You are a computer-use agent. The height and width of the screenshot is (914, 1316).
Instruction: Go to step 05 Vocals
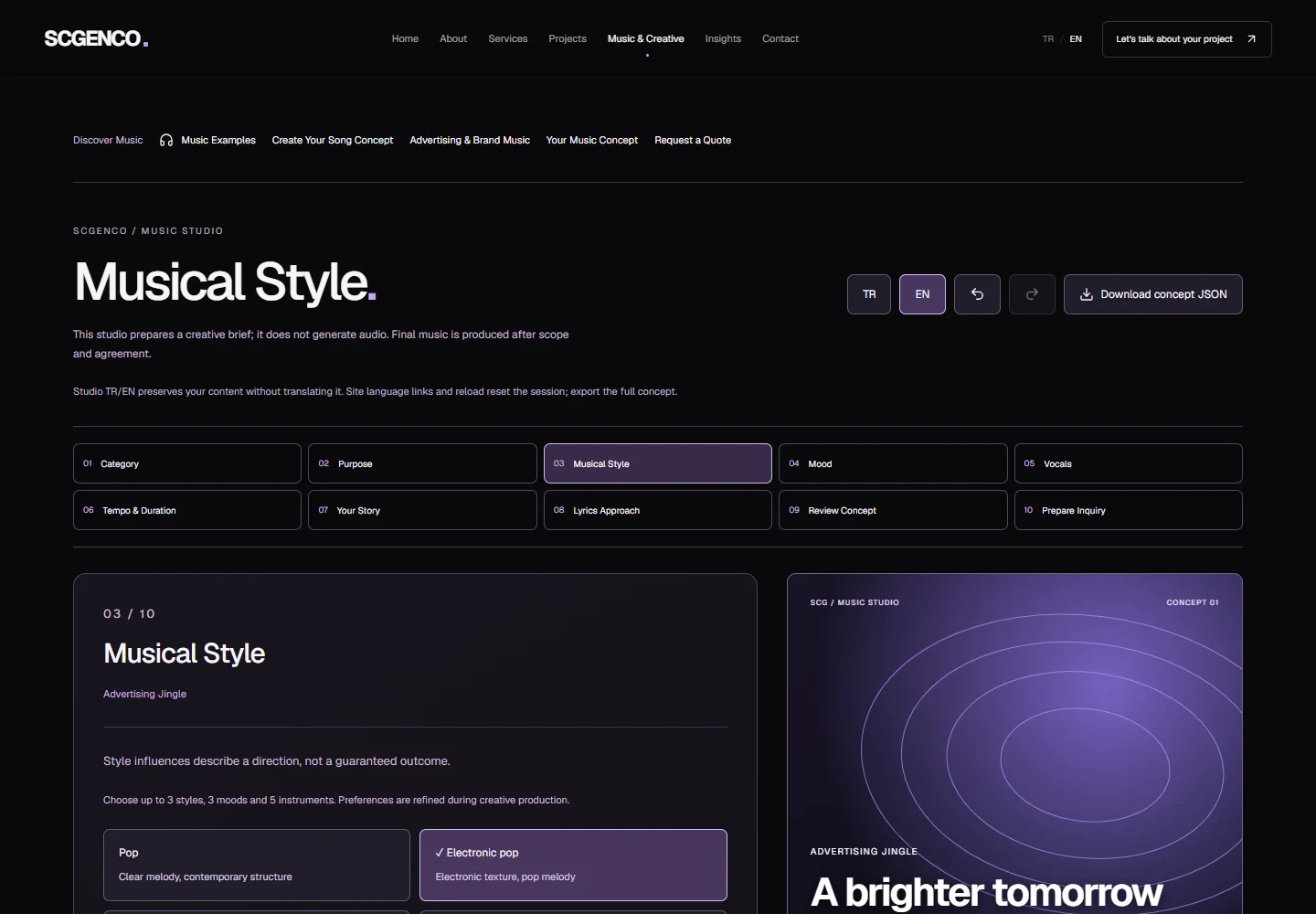(x=1129, y=463)
